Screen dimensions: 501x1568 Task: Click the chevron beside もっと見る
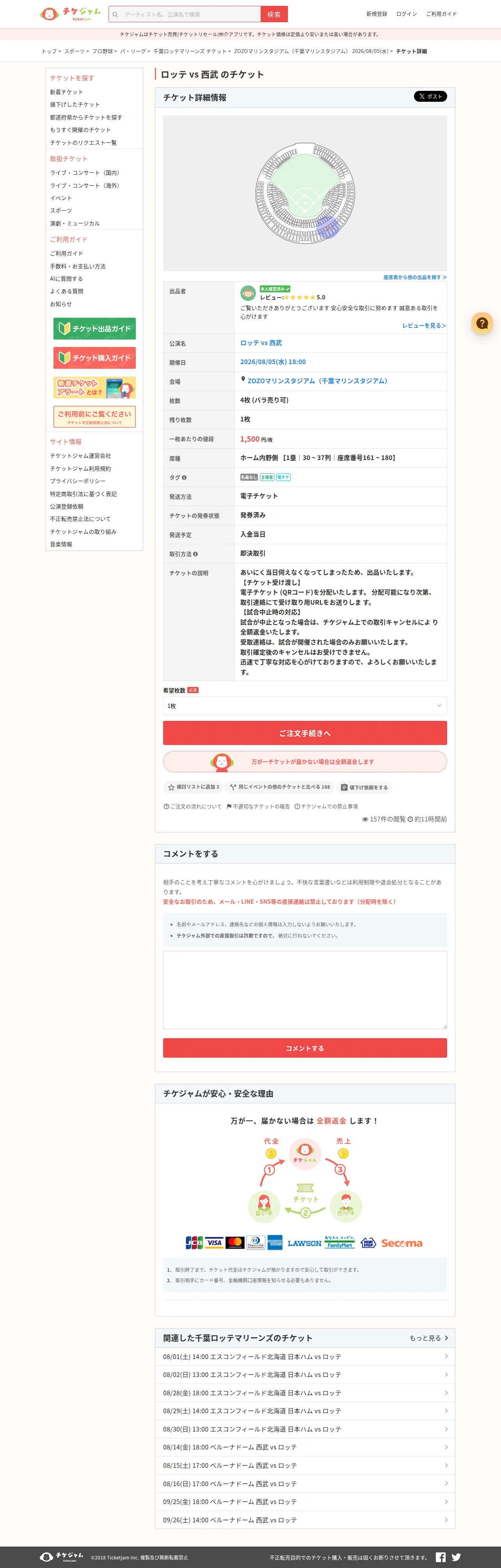coord(446,1338)
